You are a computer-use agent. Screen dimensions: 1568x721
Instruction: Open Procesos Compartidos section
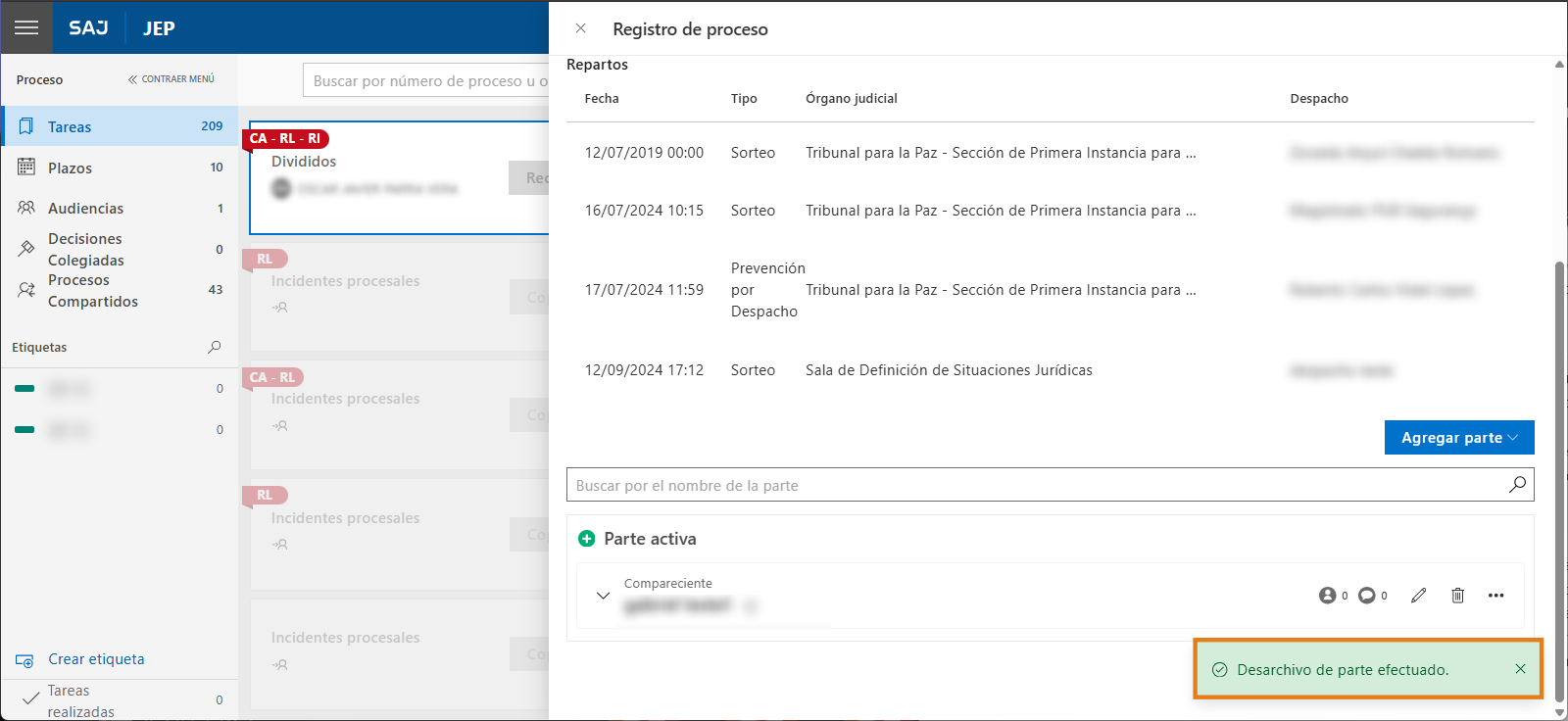(x=120, y=291)
